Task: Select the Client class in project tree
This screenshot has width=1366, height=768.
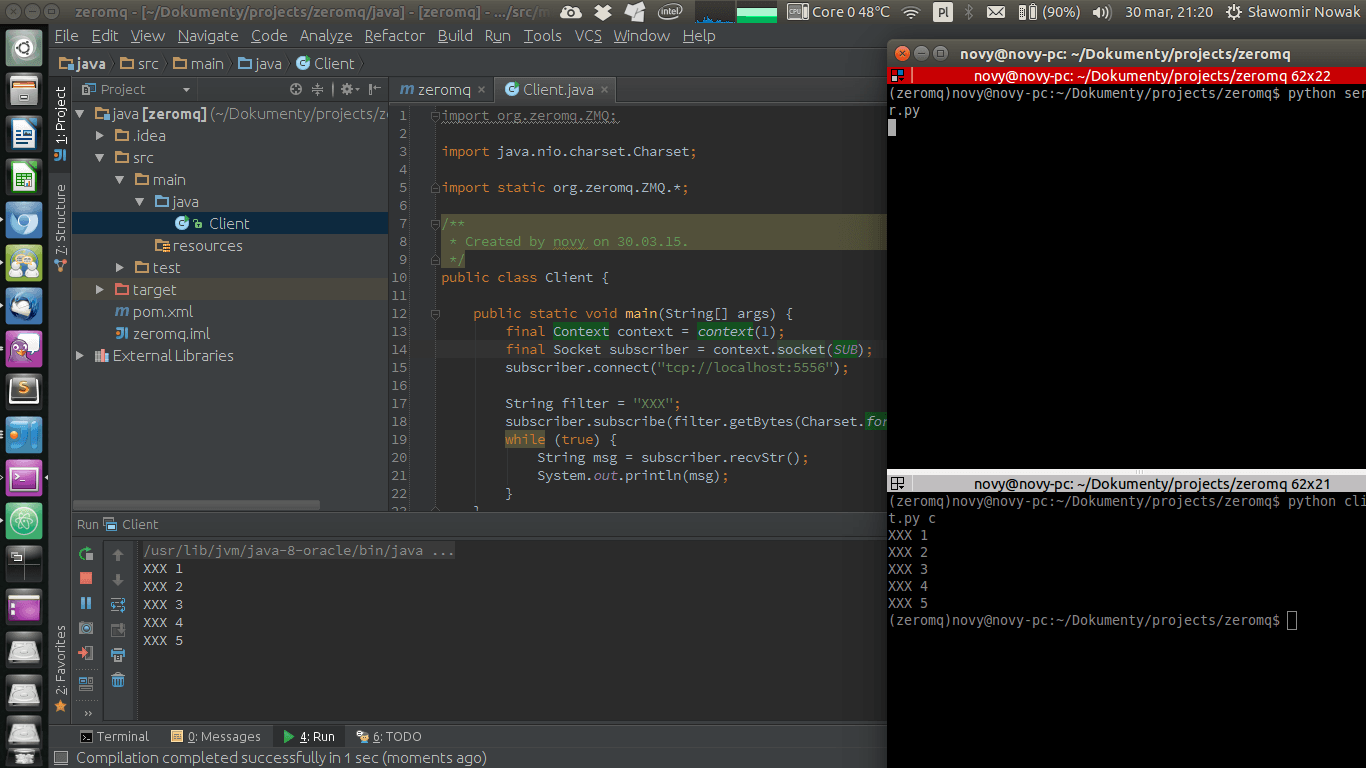Action: (x=229, y=224)
